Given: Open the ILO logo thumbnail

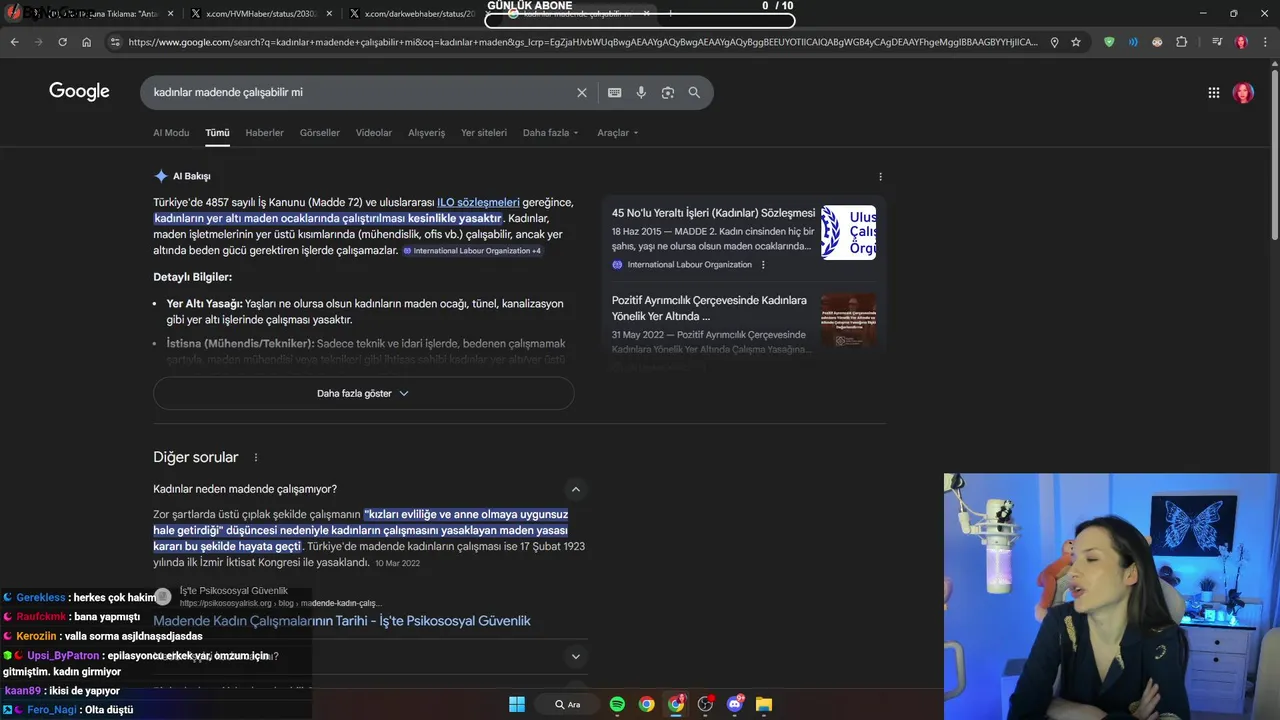Looking at the screenshot, I should click(848, 233).
